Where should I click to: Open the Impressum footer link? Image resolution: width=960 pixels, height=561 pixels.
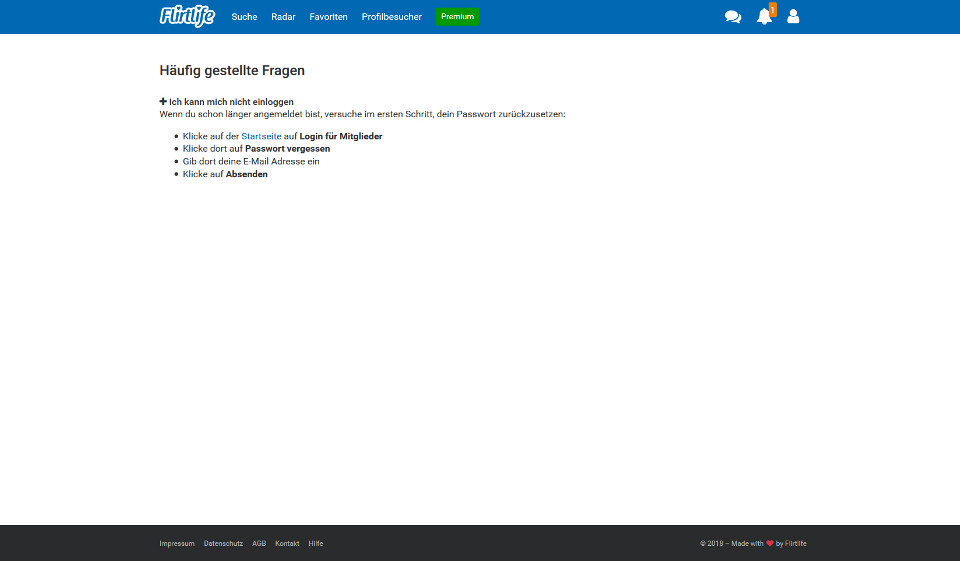[177, 544]
